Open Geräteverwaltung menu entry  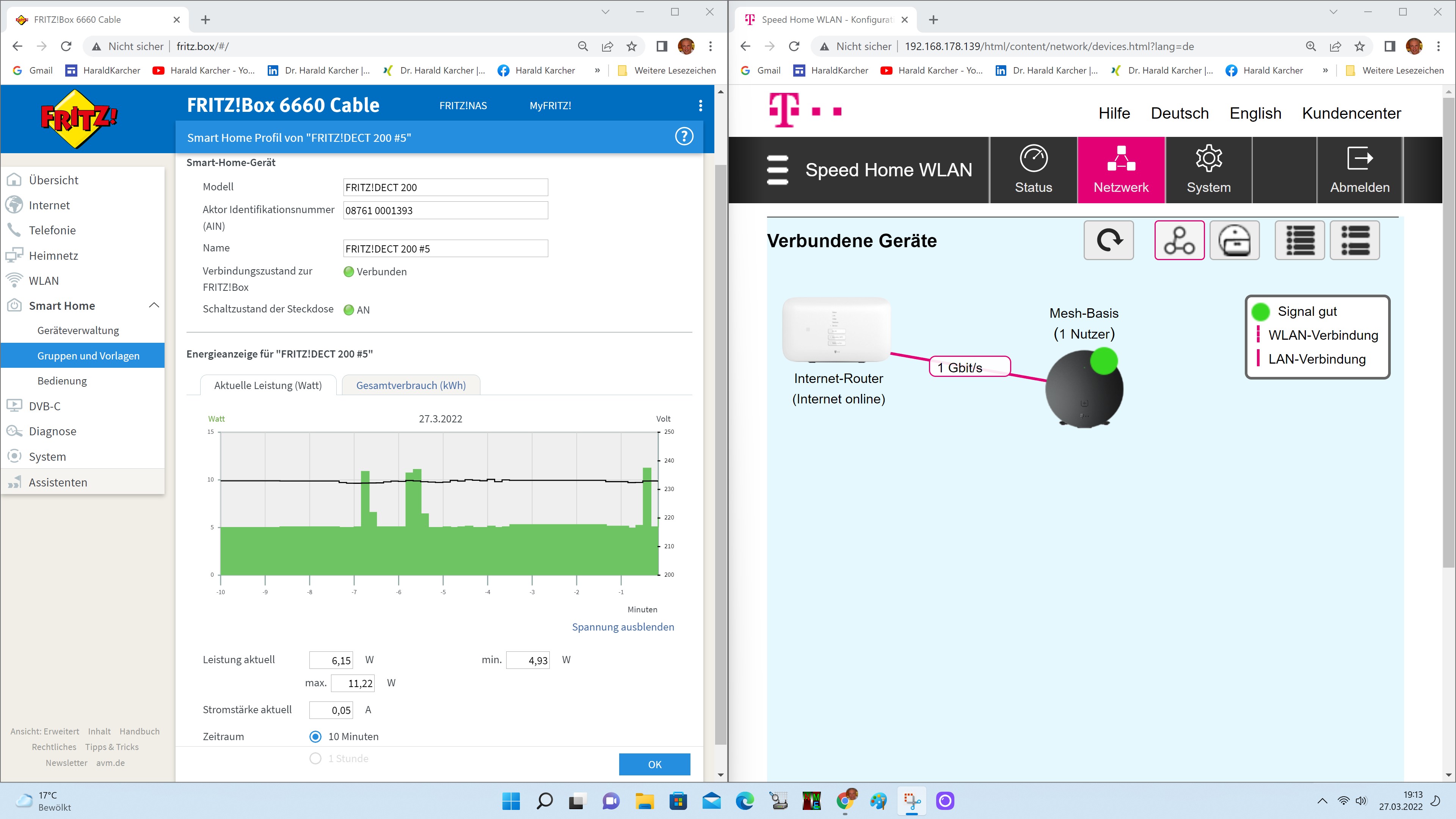(78, 331)
